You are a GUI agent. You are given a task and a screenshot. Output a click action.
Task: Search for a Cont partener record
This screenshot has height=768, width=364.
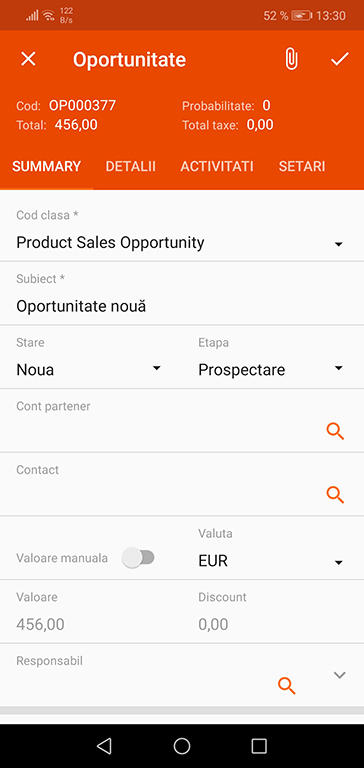pyautogui.click(x=335, y=431)
